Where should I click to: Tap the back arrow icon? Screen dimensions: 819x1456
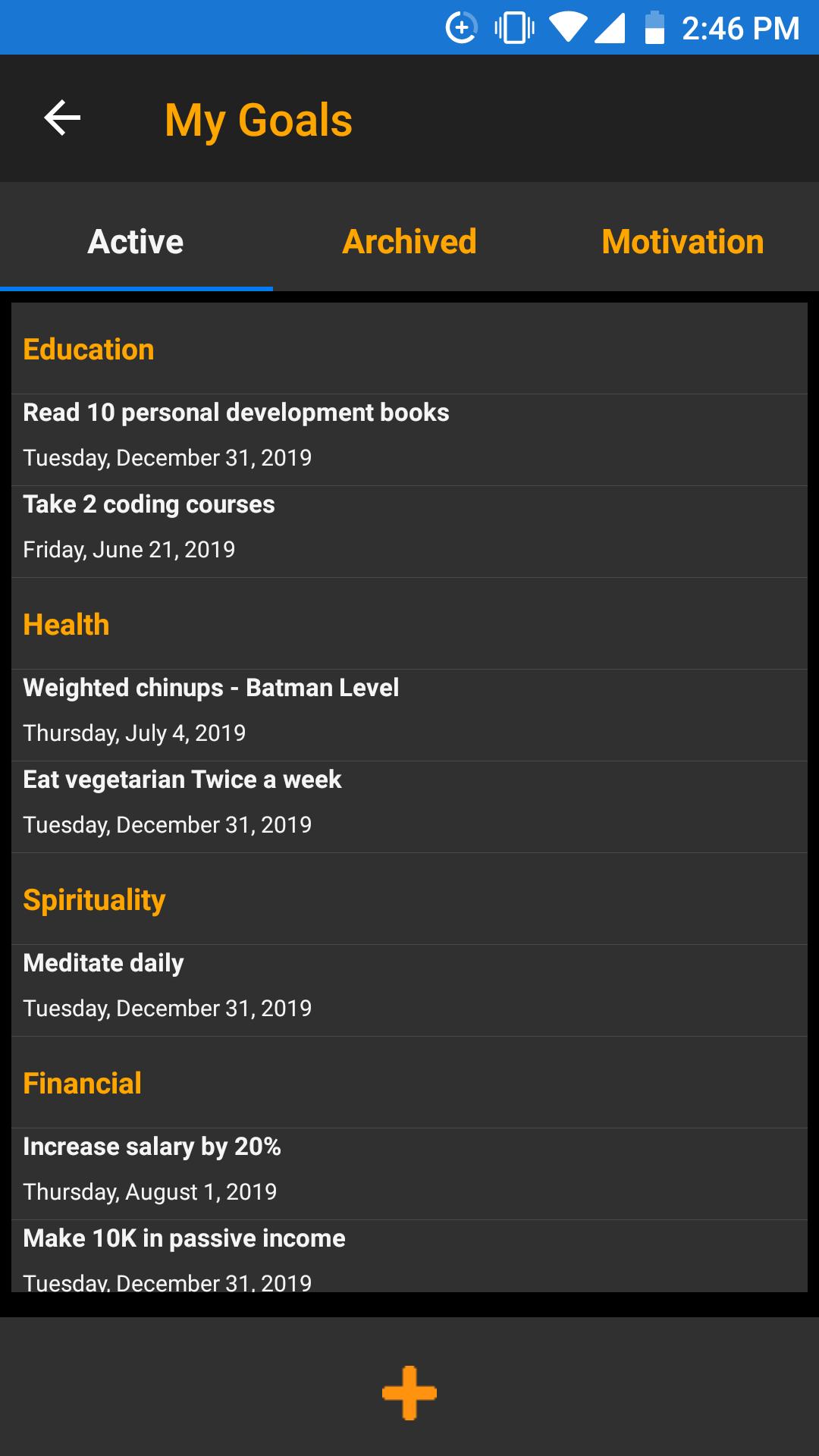62,118
